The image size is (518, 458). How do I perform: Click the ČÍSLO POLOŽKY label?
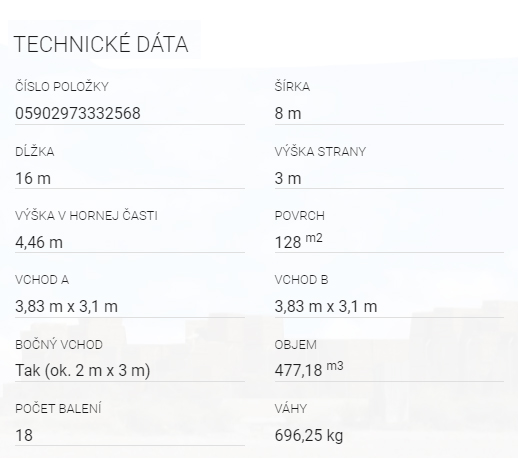coord(62,87)
